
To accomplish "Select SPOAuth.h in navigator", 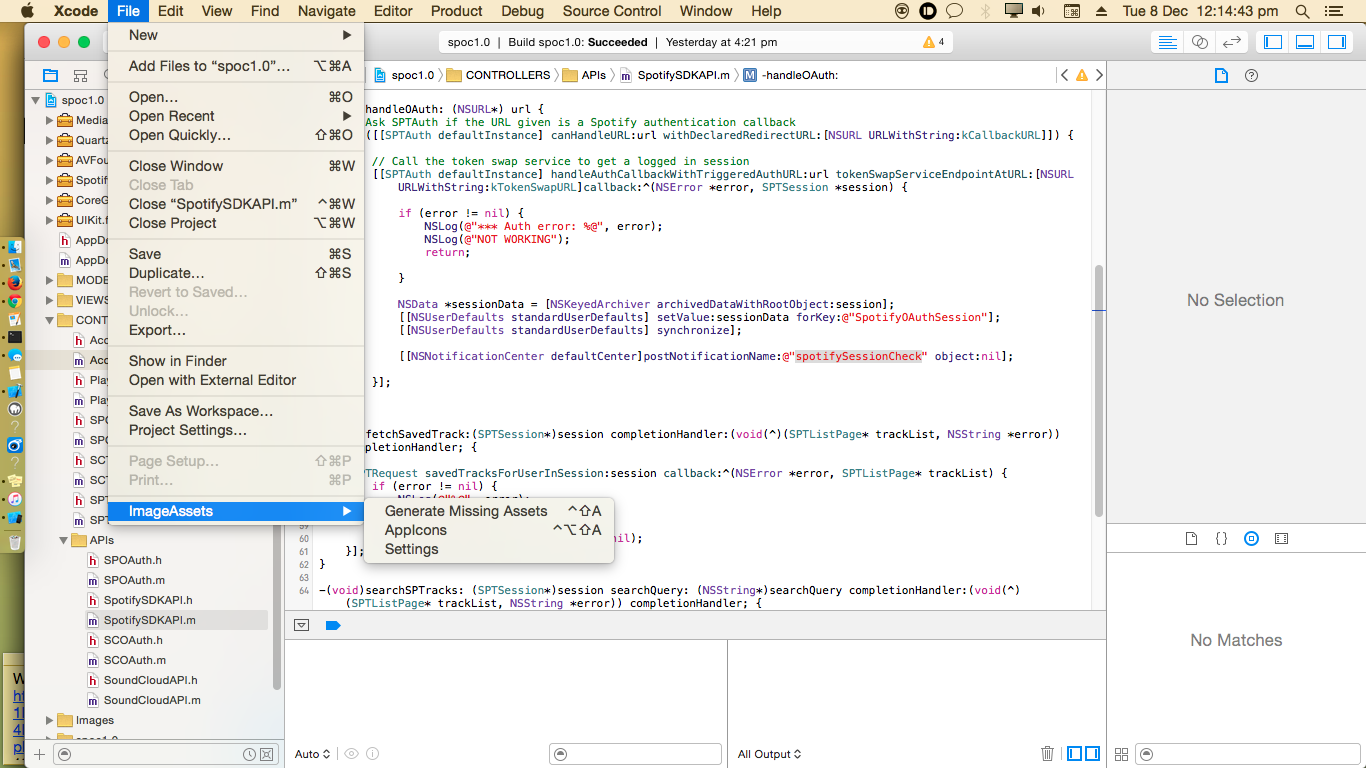I will [133, 560].
